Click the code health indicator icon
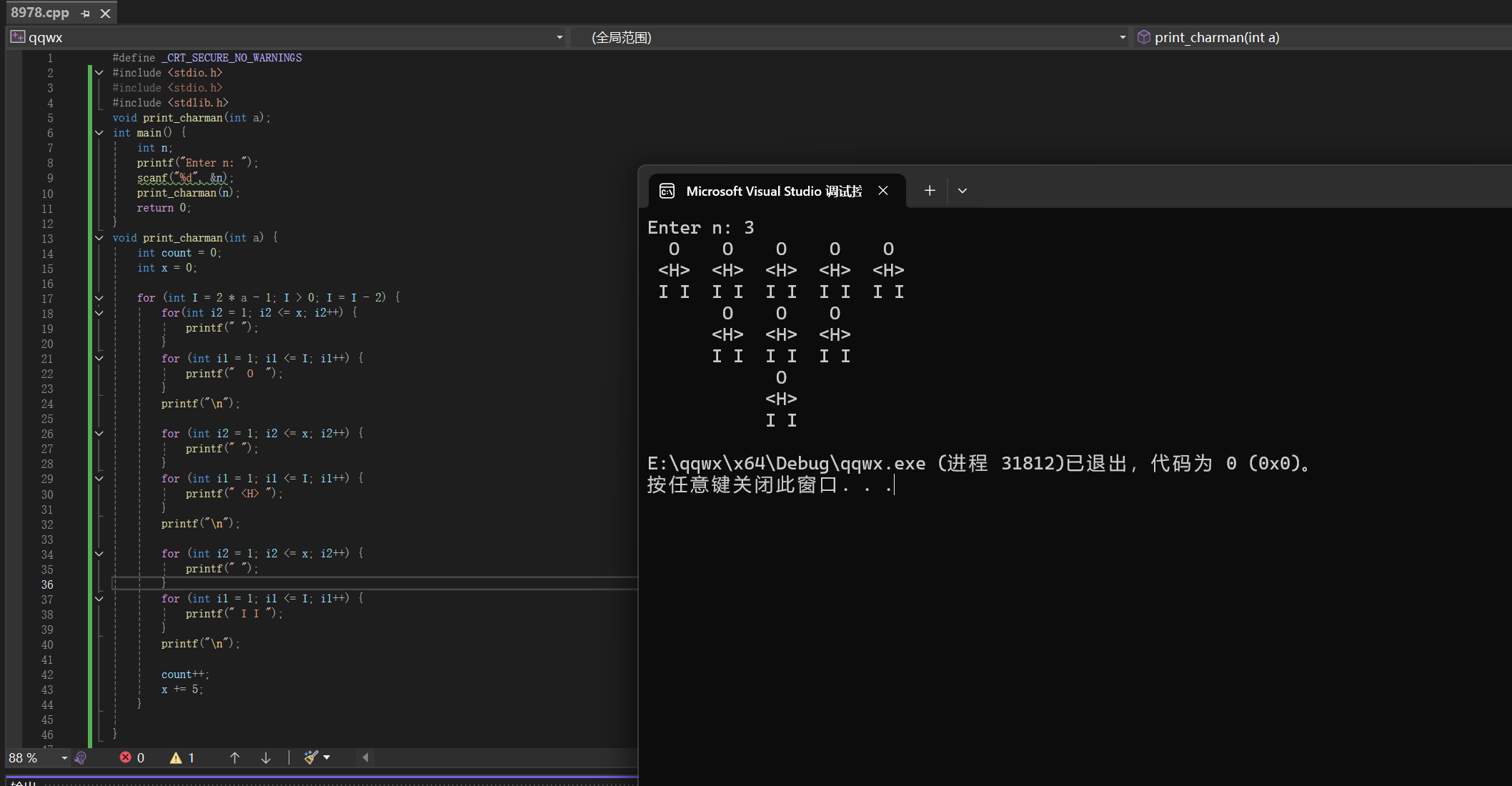The image size is (1512, 786). coord(81,758)
